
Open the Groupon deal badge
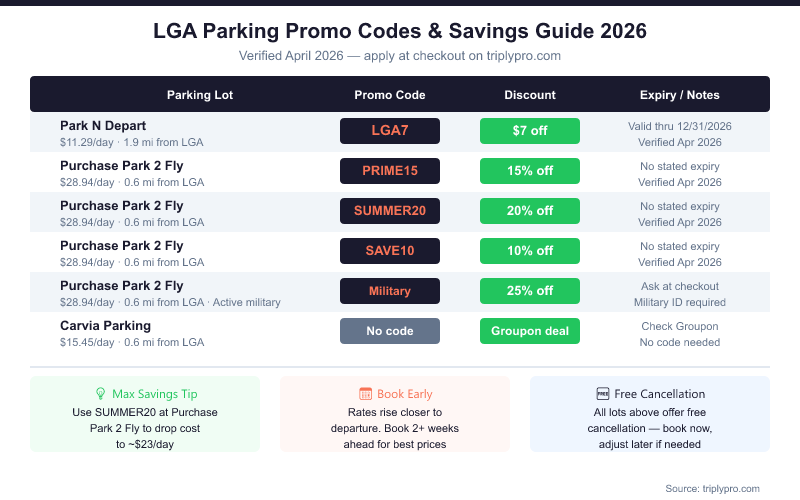[530, 331]
